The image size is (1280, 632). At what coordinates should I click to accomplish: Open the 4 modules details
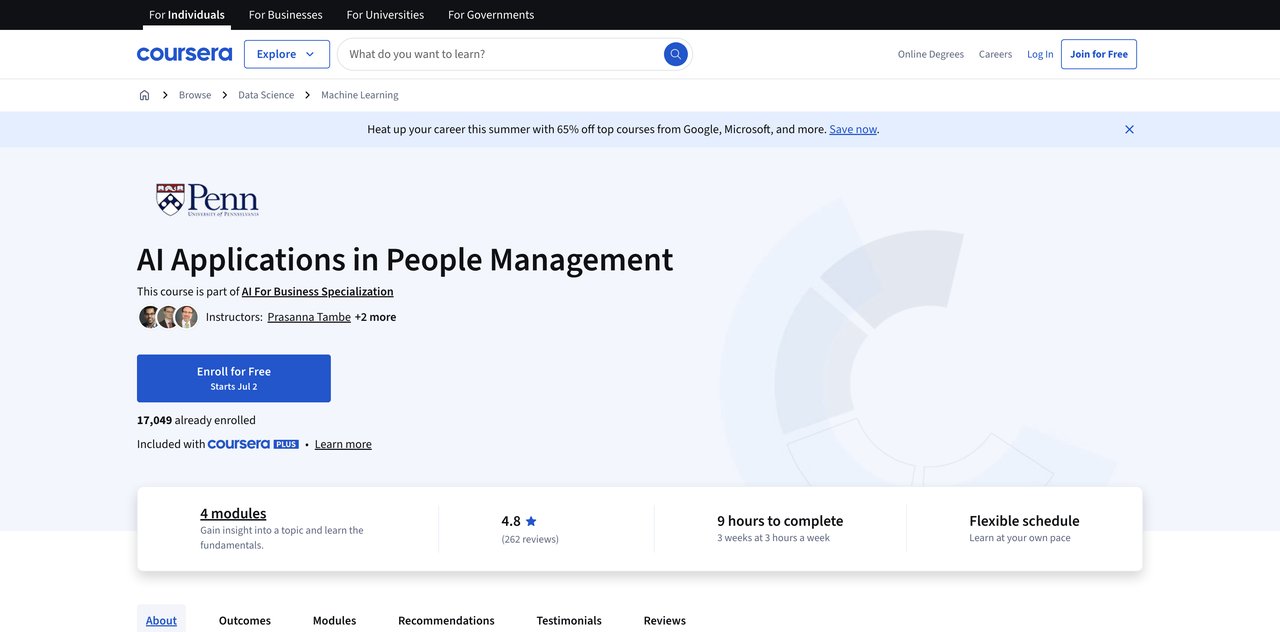coord(233,513)
